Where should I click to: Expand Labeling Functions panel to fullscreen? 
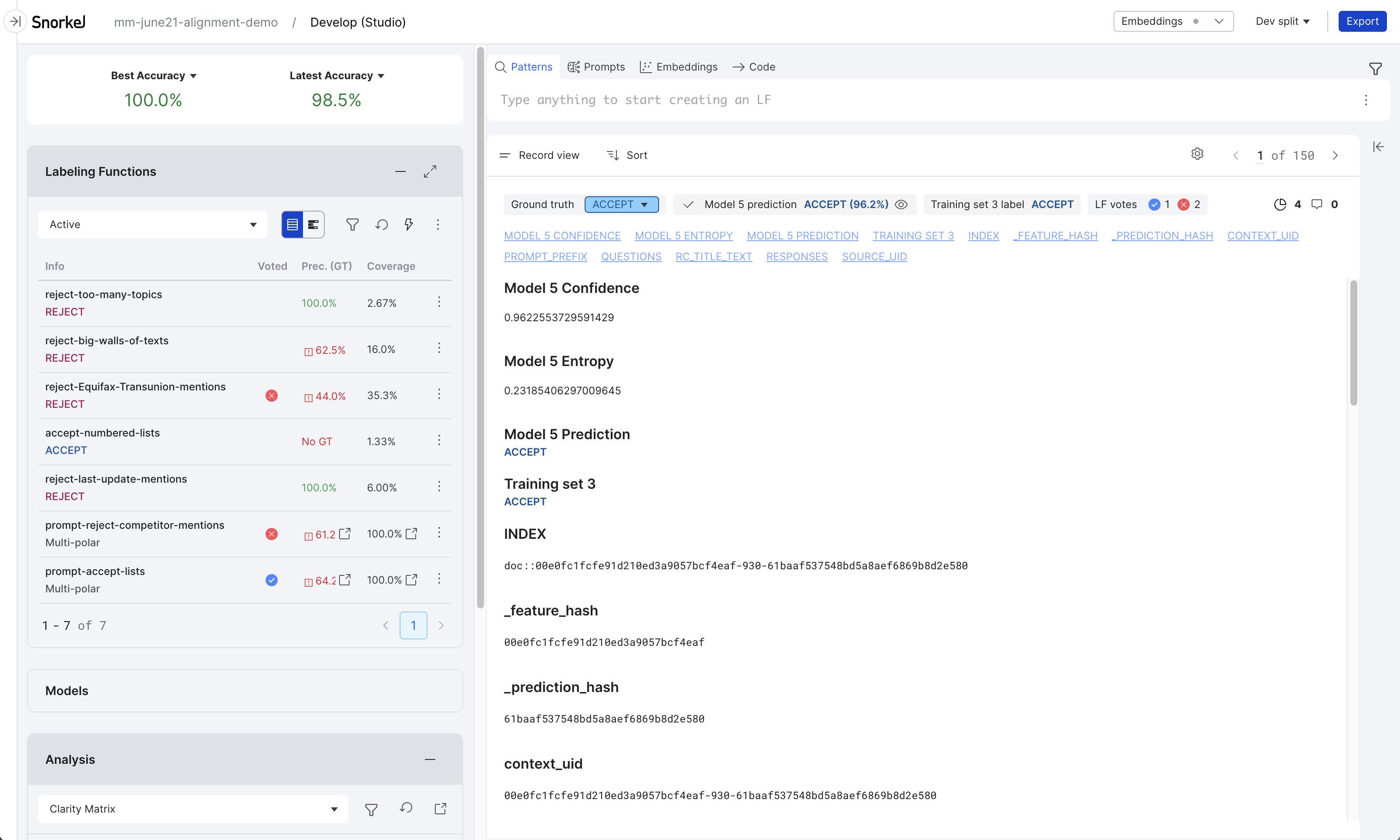[430, 171]
